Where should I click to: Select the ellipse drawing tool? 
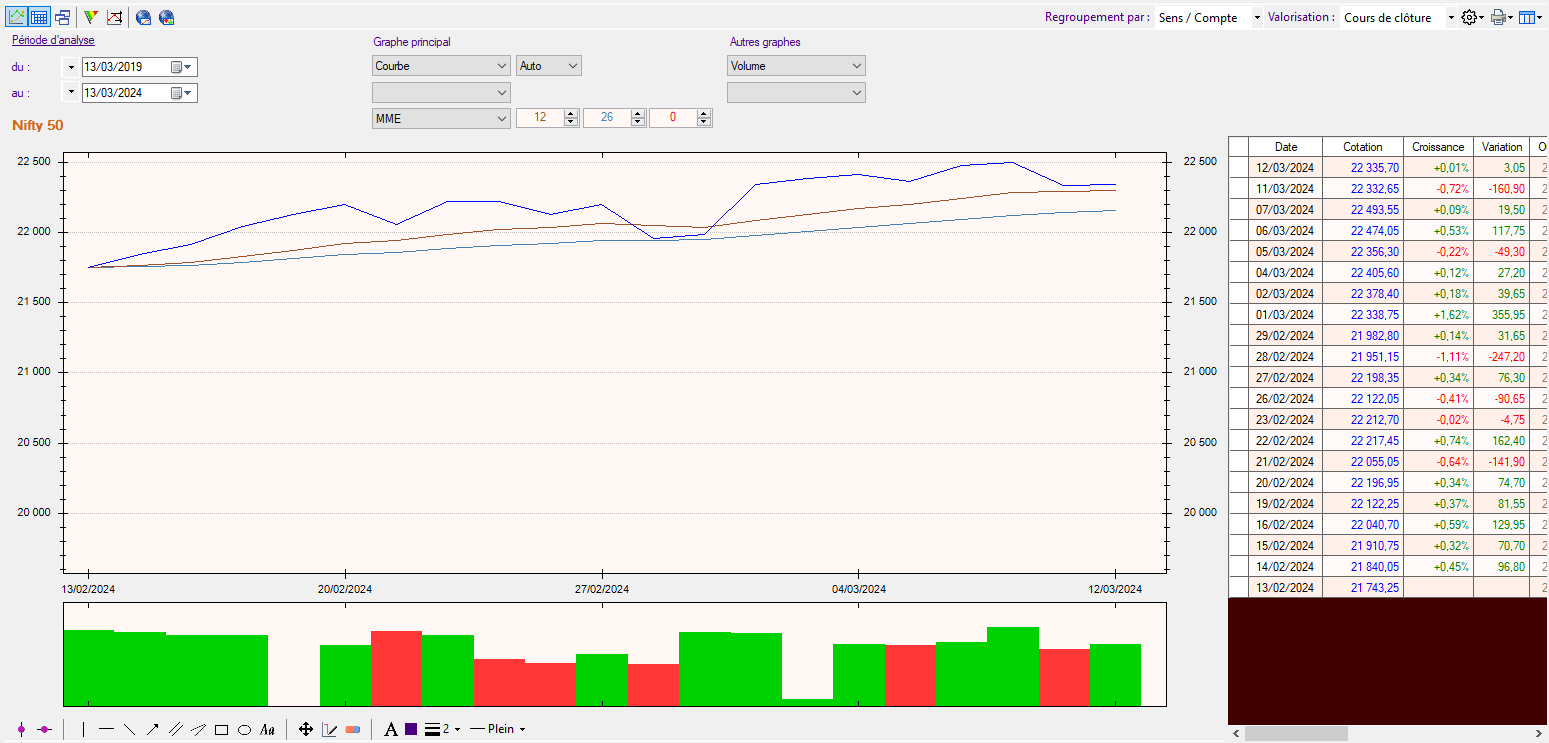[x=244, y=730]
